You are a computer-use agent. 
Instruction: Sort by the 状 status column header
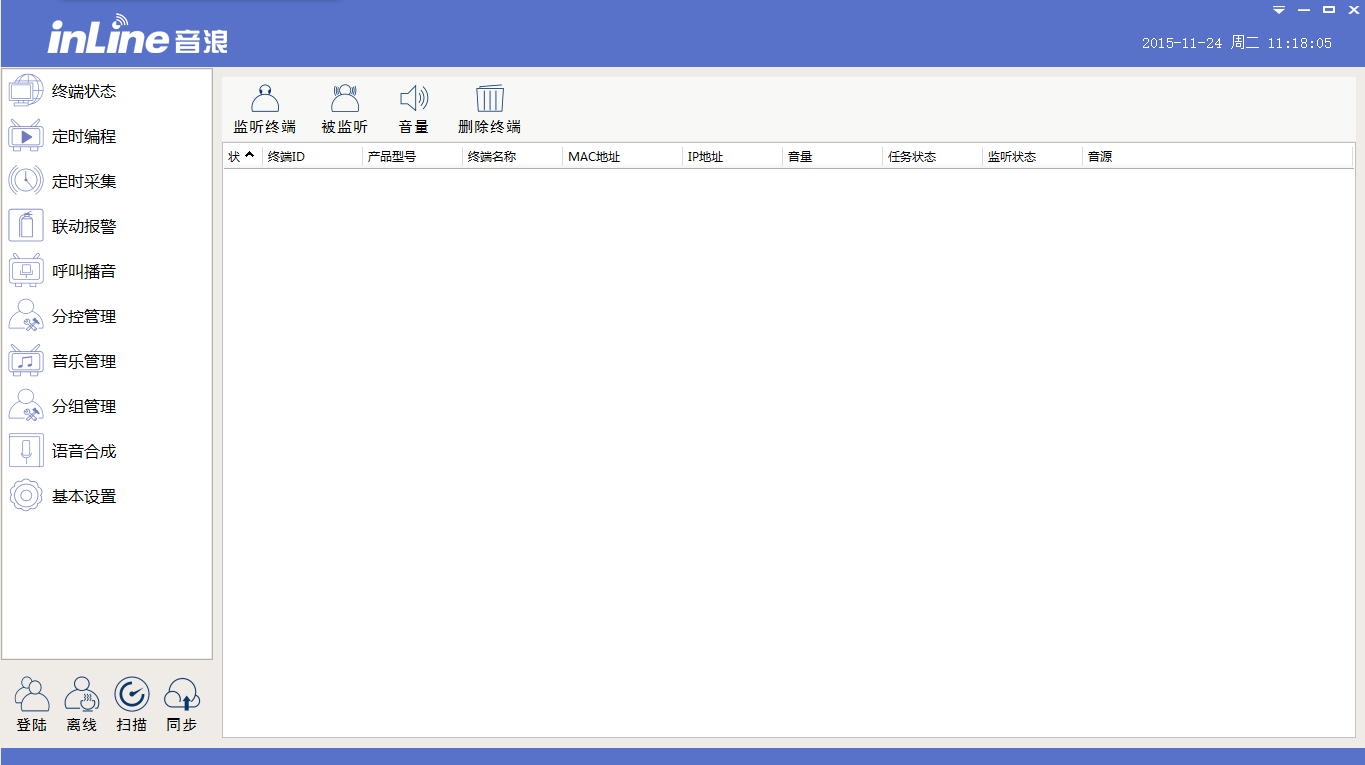pos(242,157)
